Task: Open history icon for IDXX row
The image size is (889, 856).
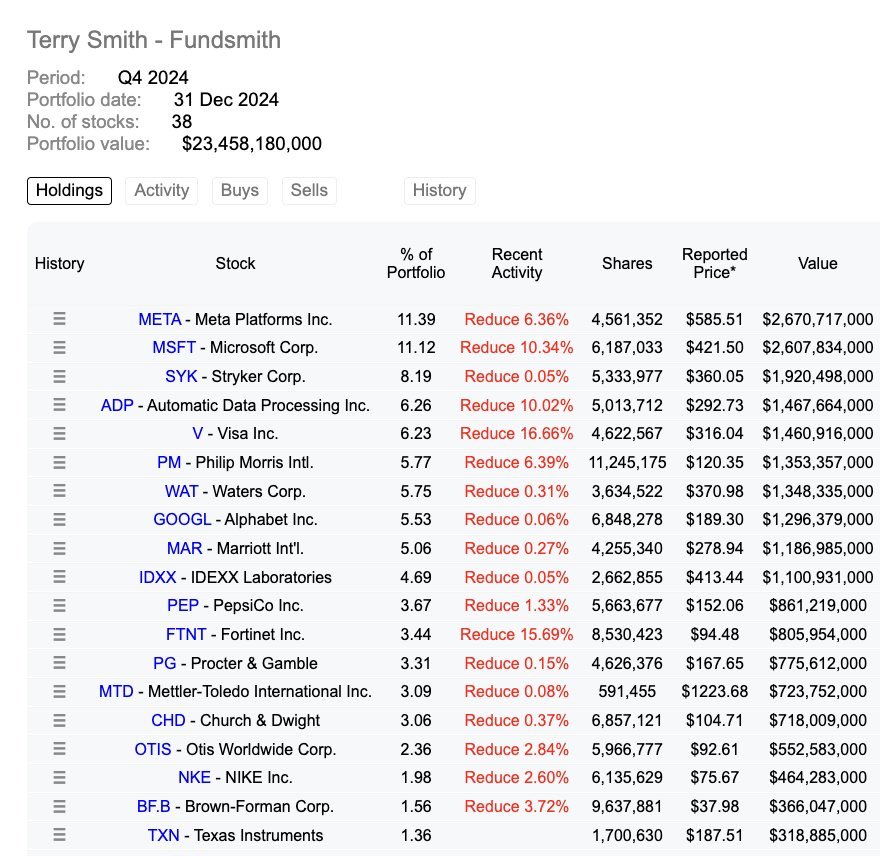Action: (x=59, y=577)
